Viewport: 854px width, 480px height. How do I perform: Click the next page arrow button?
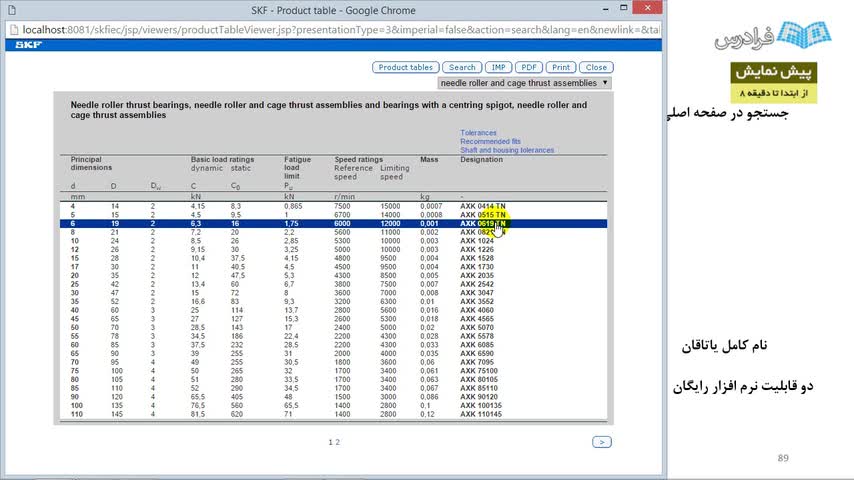tap(601, 441)
